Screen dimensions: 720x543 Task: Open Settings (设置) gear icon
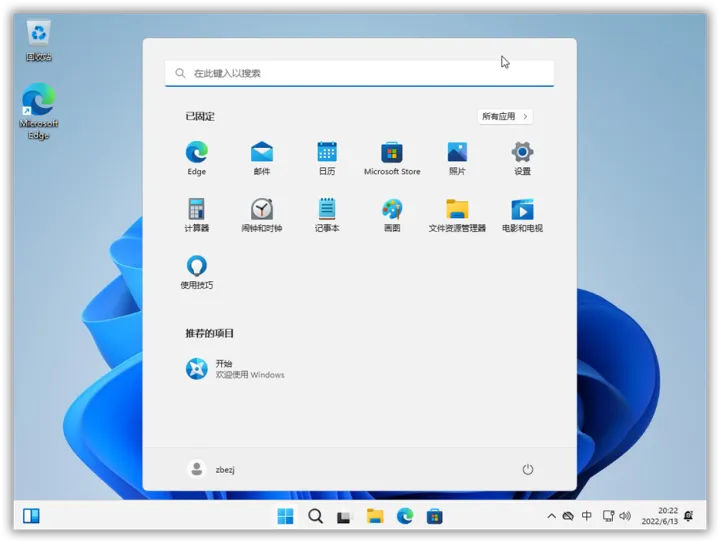tap(523, 158)
